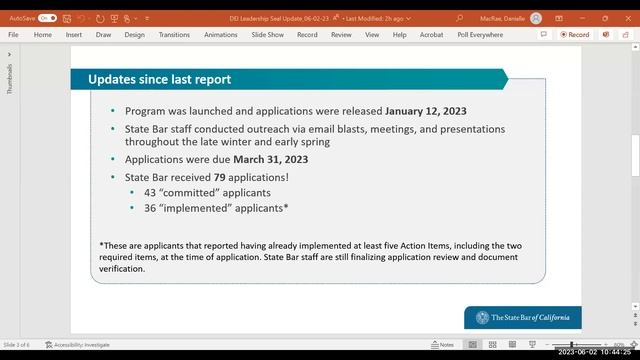Viewport: 640px width, 360px height.
Task: Click the vertical scrollbar down arrow
Action: pyautogui.click(x=636, y=307)
